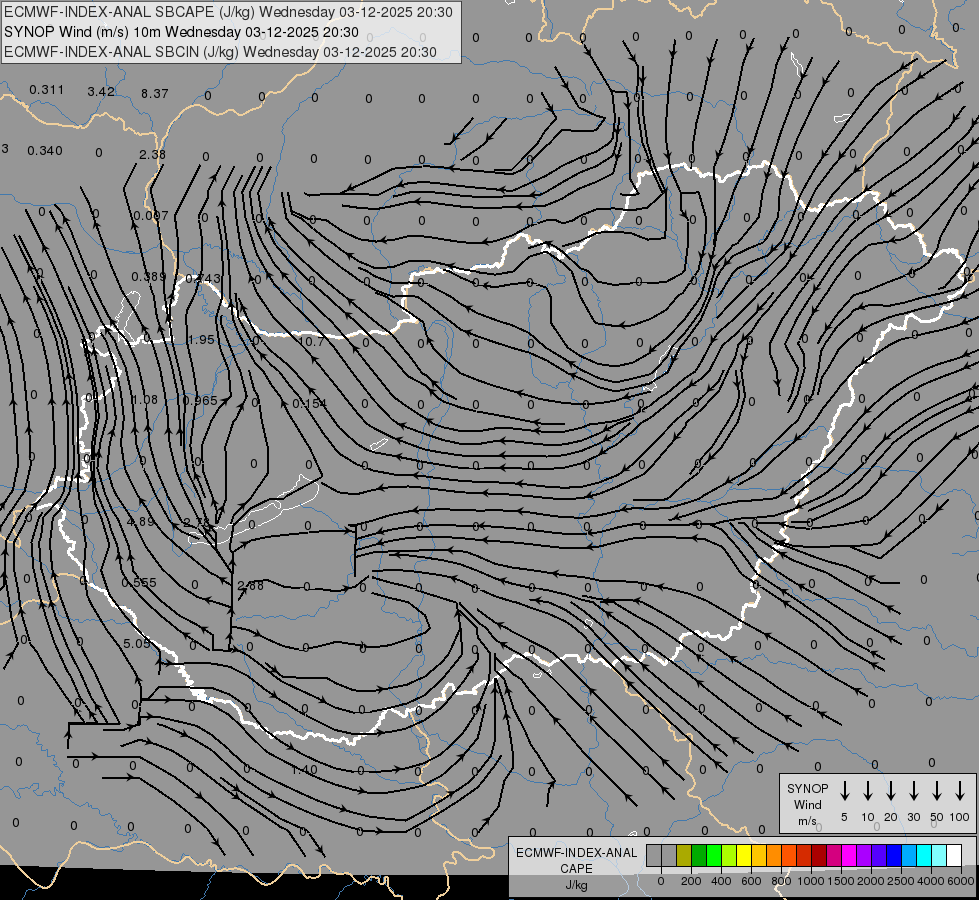The width and height of the screenshot is (979, 900).
Task: Click the wind arrow above the 100 label
Action: tap(960, 790)
